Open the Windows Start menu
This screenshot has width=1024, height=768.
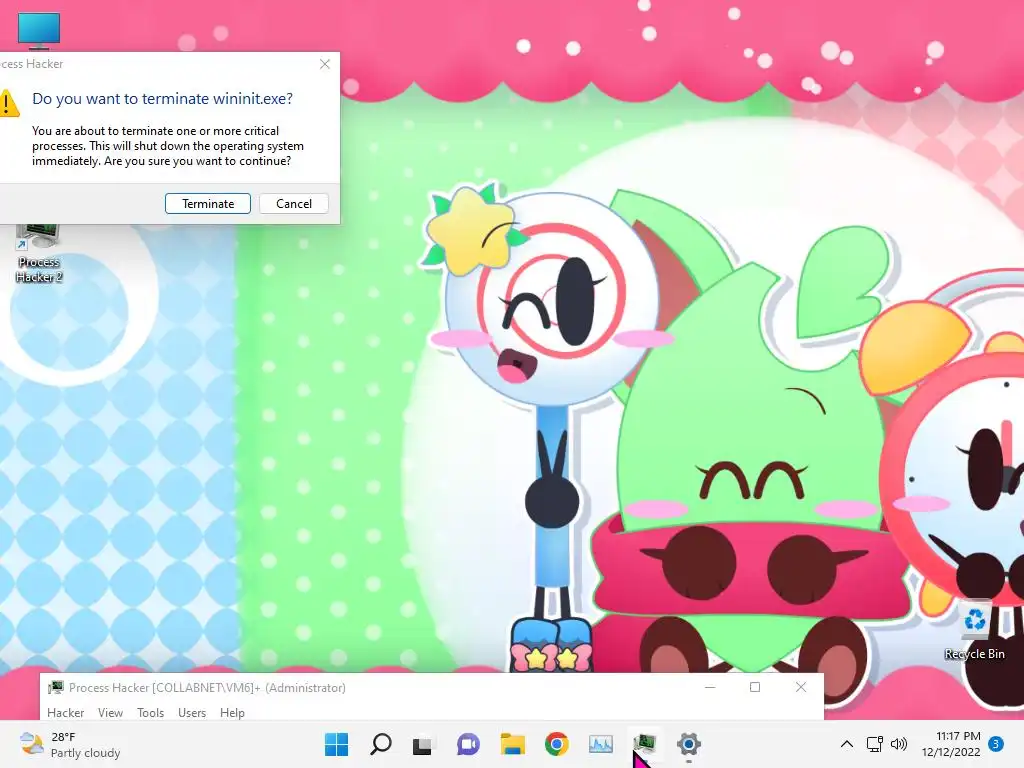[x=336, y=744]
